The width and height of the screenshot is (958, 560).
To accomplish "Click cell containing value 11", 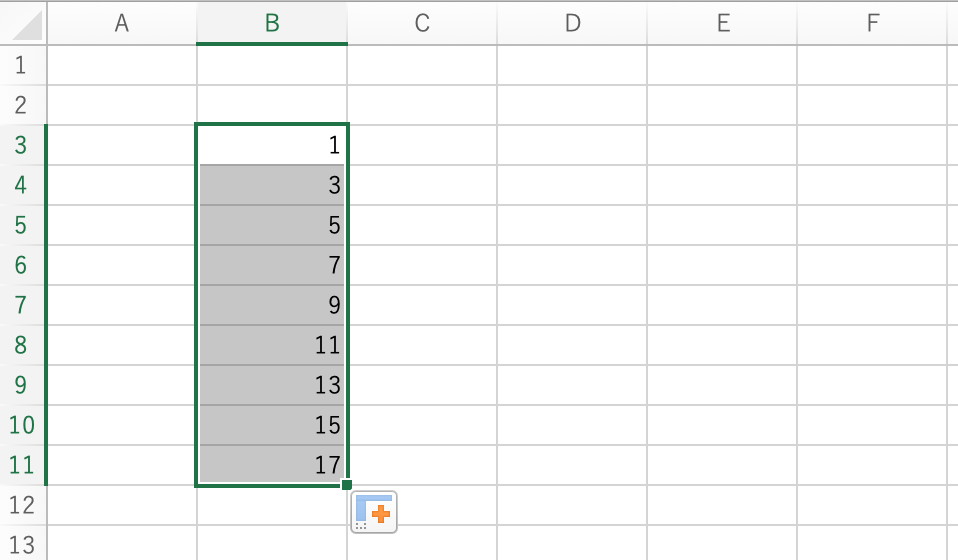I will pos(272,346).
